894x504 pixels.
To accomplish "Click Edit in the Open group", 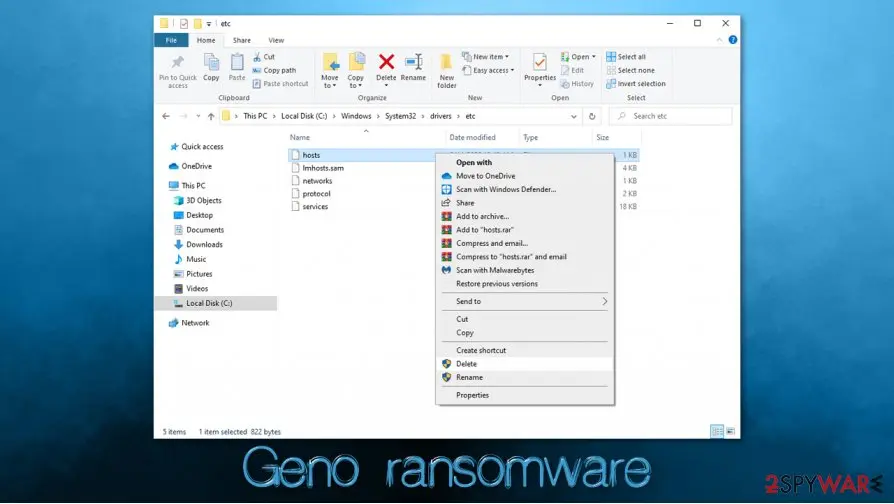I will [x=572, y=70].
